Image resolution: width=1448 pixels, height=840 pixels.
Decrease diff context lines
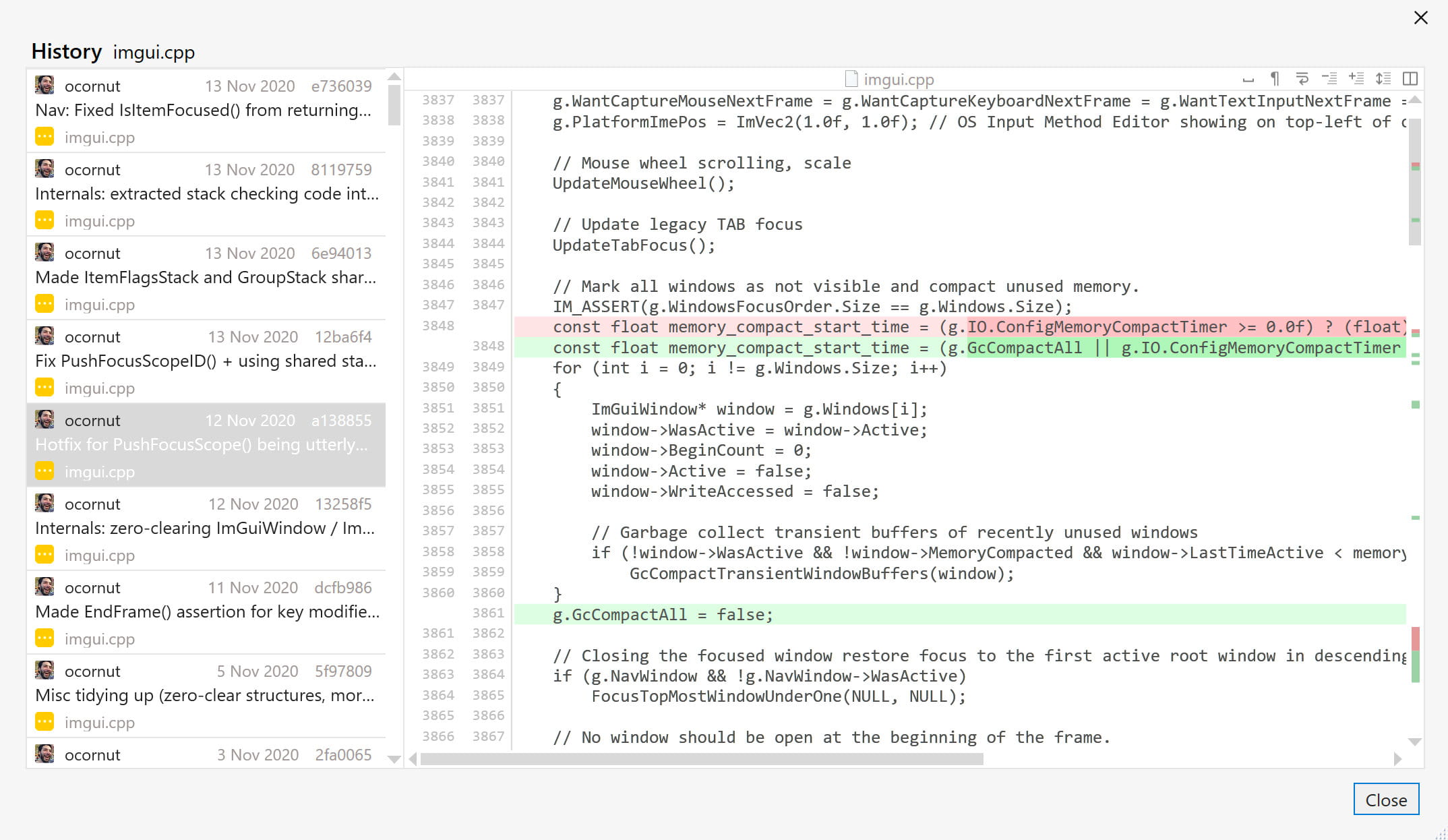1329,79
